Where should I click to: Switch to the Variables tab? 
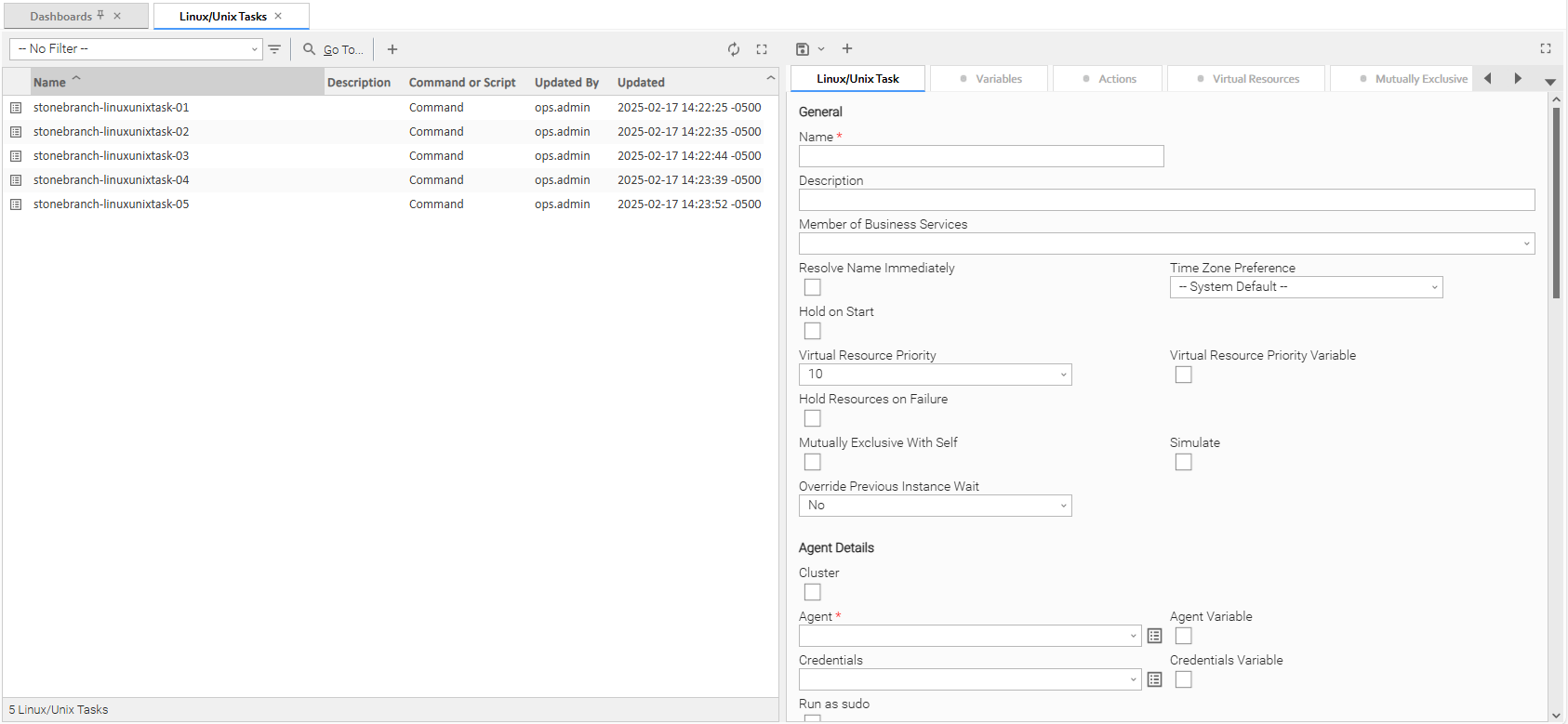(990, 79)
